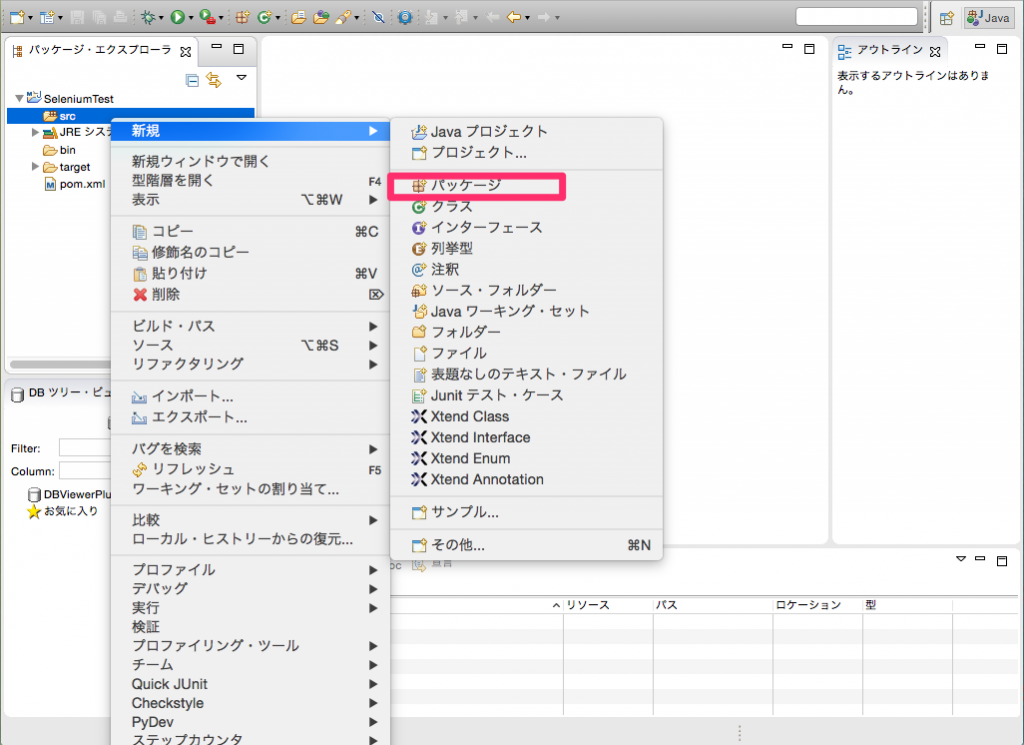Collapse the SeleniumTest project tree node
Screen dimensions: 1024x745
click(19, 99)
